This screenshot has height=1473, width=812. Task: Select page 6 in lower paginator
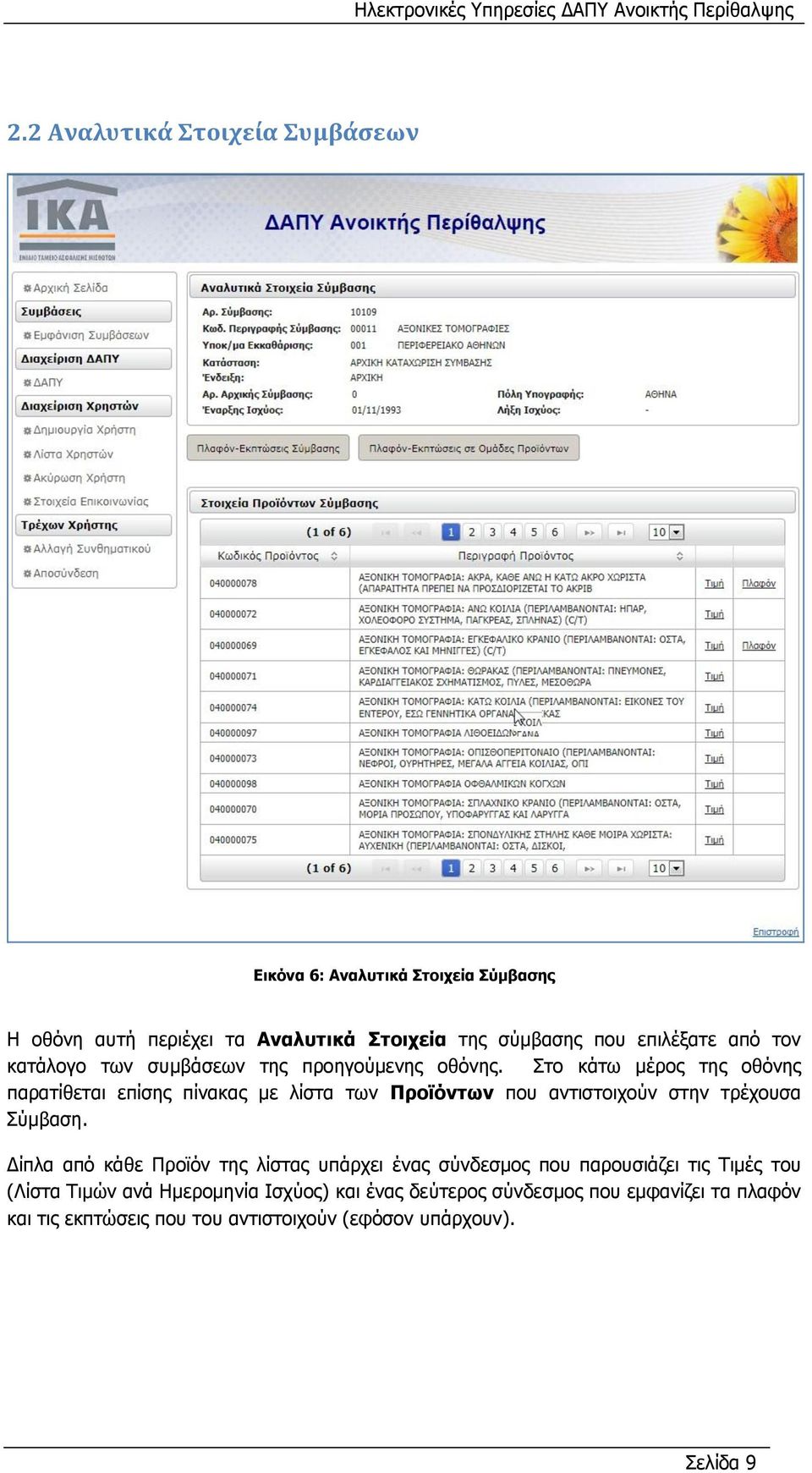[555, 868]
